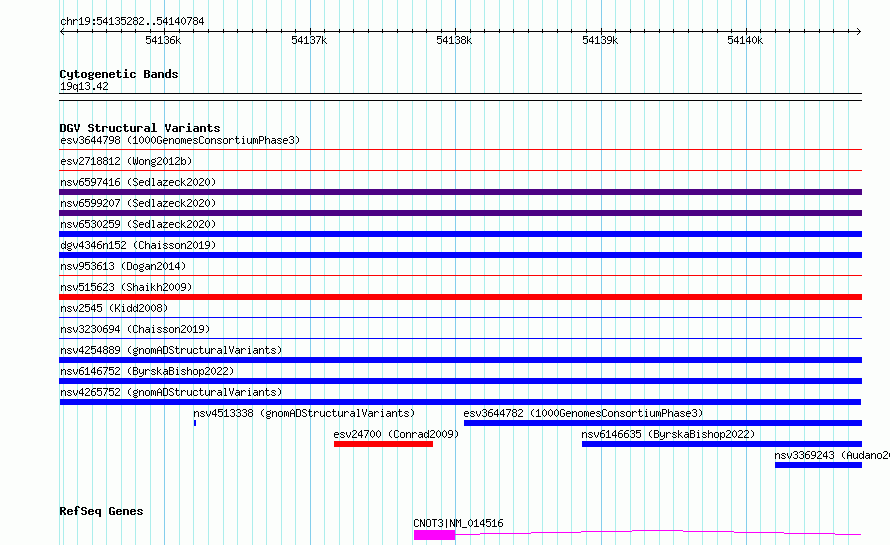Click the blue bar of nsv6146635
Image resolution: width=890 pixels, height=545 pixels.
(x=721, y=444)
